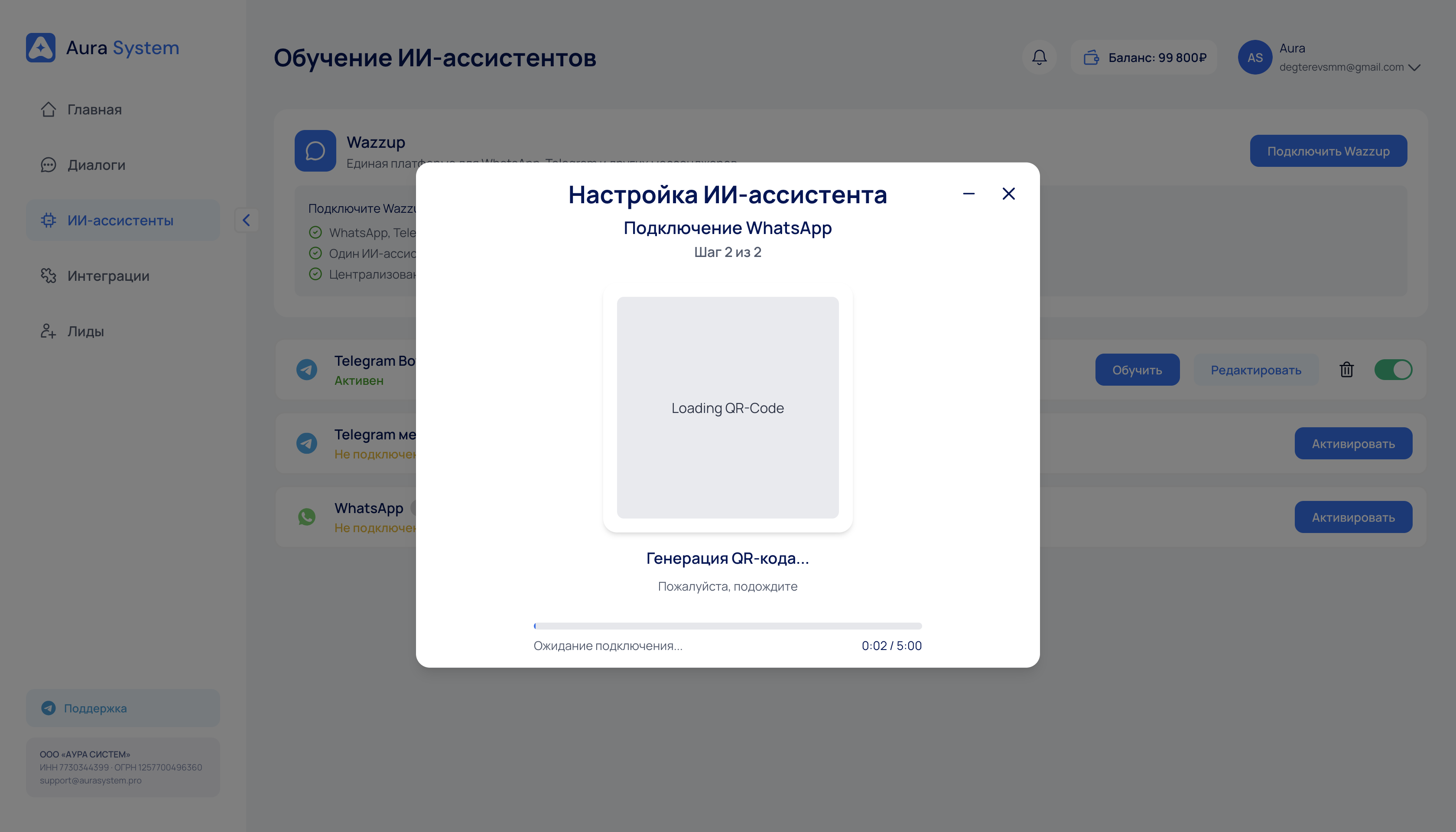Expand the user account dropdown arrow

pos(1414,68)
